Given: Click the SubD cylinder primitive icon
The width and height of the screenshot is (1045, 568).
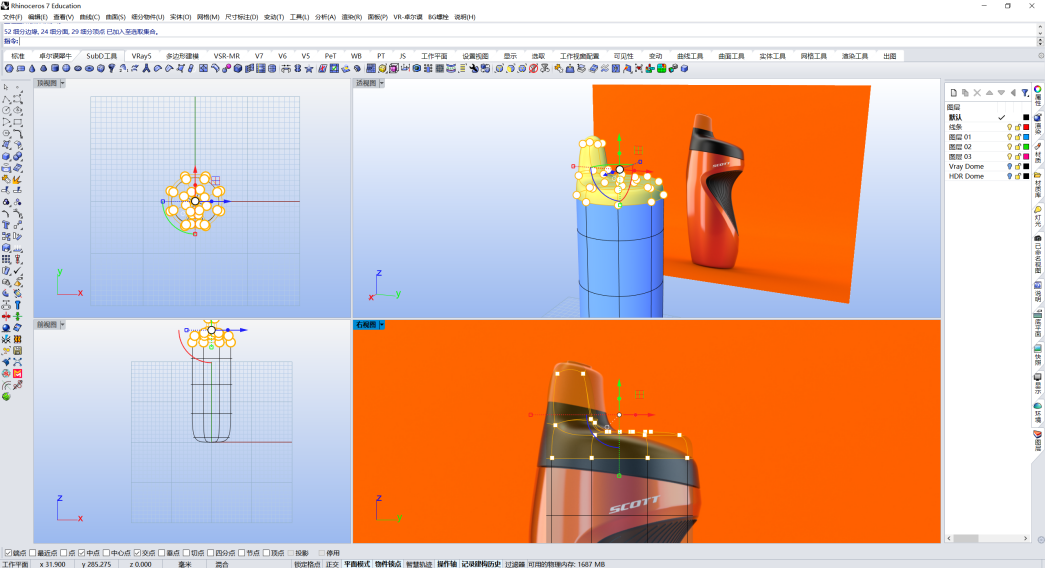Looking at the screenshot, I should [55, 69].
